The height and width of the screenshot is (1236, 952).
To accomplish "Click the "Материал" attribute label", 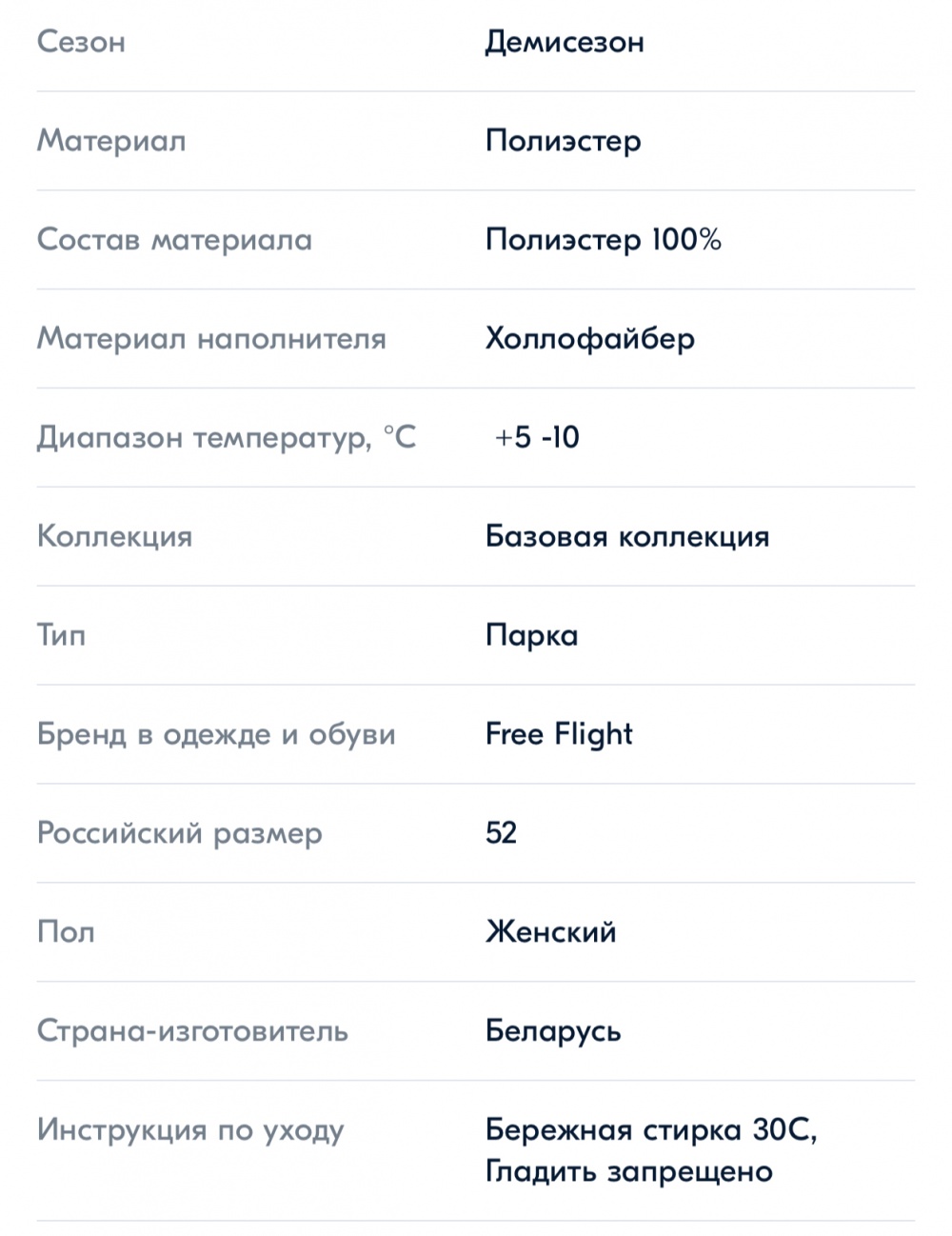I will tap(111, 141).
